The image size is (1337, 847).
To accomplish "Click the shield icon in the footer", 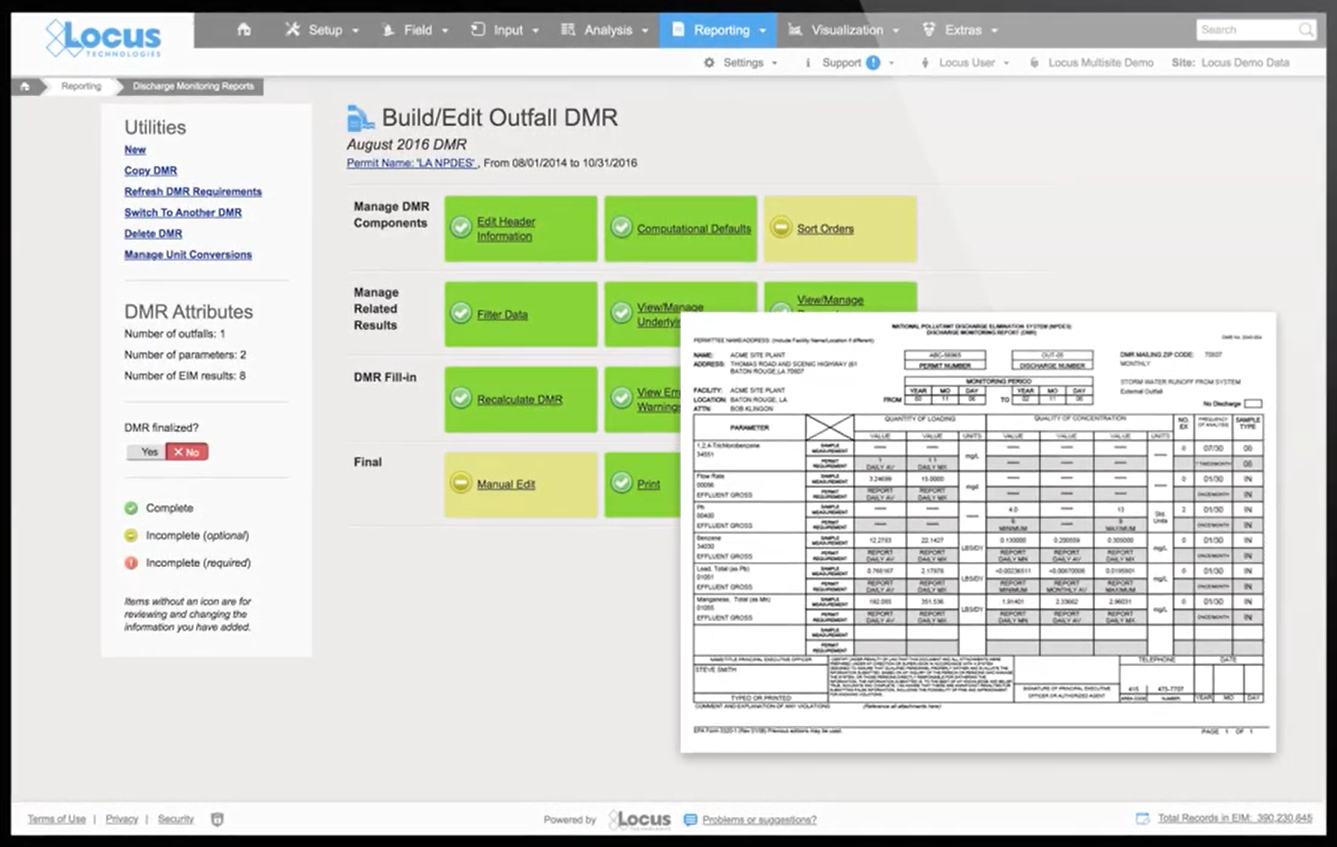I will click(217, 819).
